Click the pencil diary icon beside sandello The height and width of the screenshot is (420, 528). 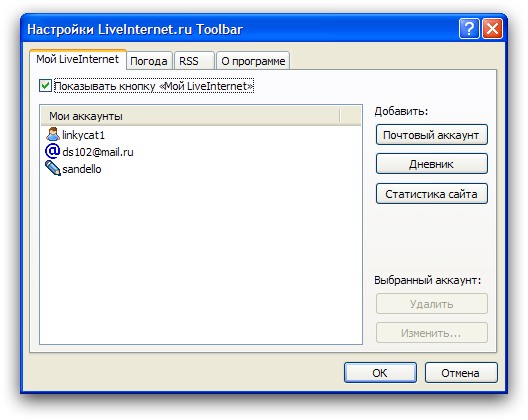pos(53,168)
